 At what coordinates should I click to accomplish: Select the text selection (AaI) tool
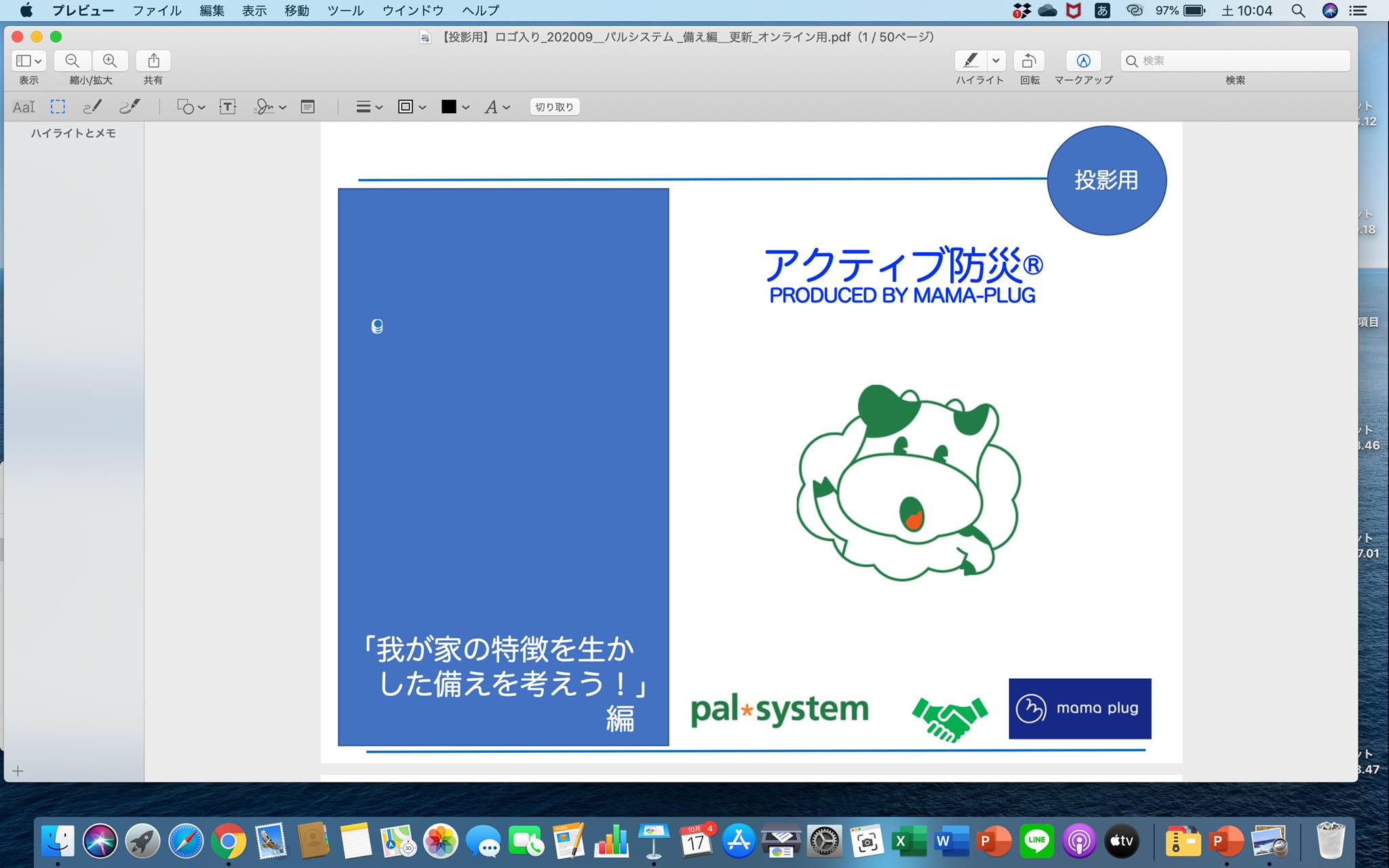point(24,107)
